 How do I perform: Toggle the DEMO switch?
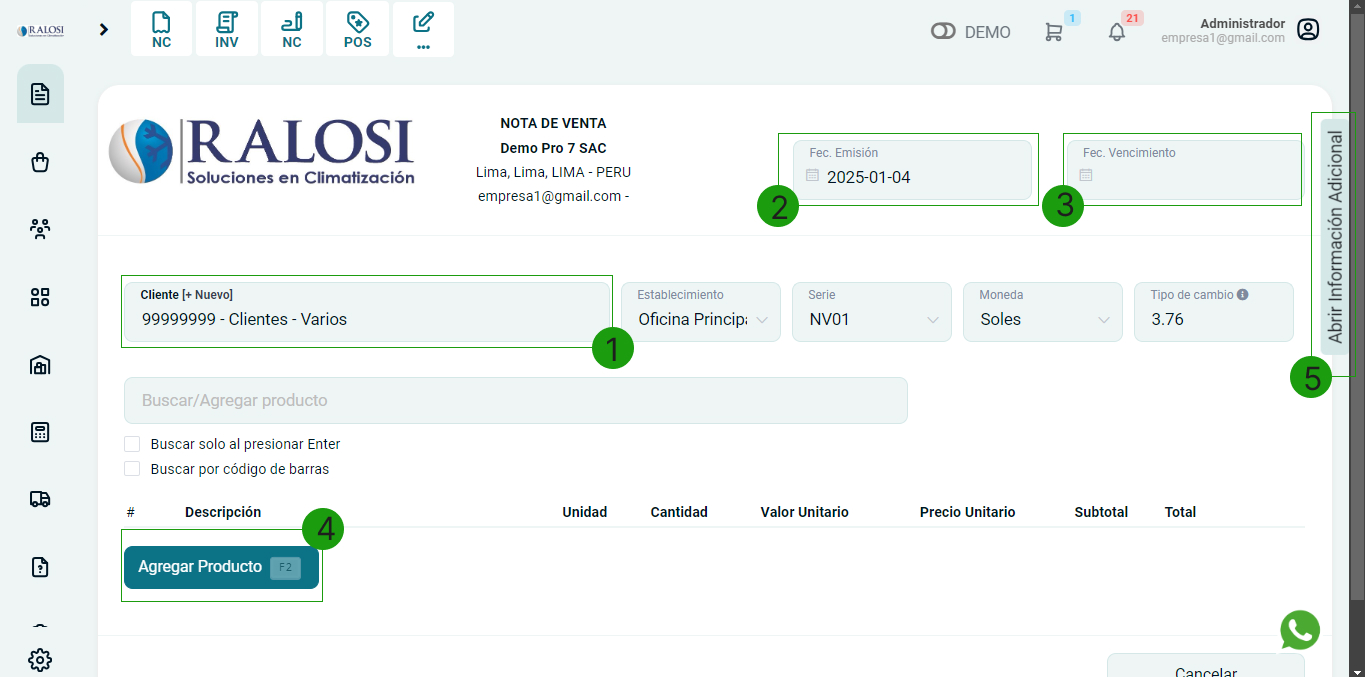(943, 32)
